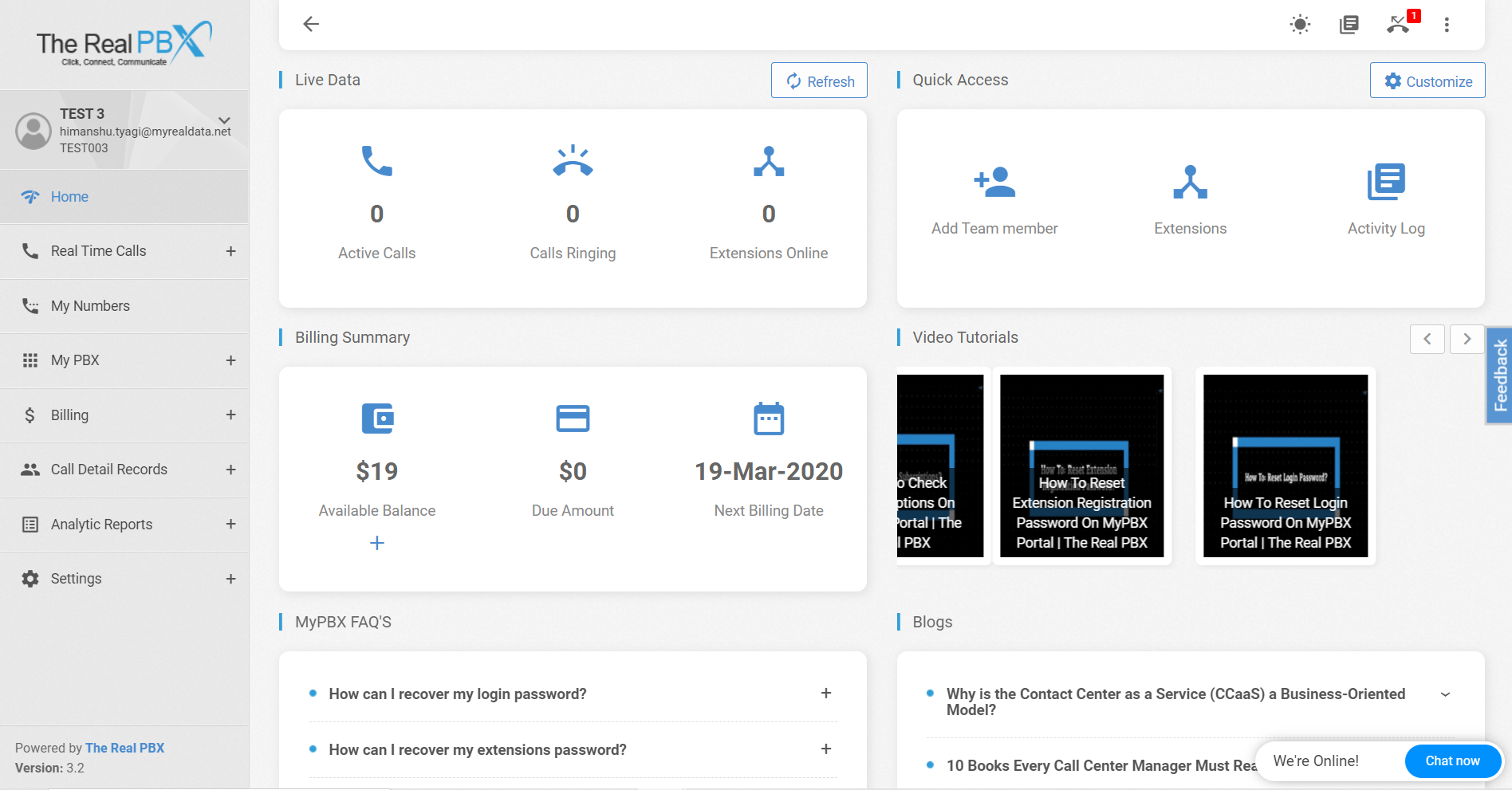This screenshot has width=1512, height=790.
Task: Click the back arrow in the header
Action: tap(310, 24)
